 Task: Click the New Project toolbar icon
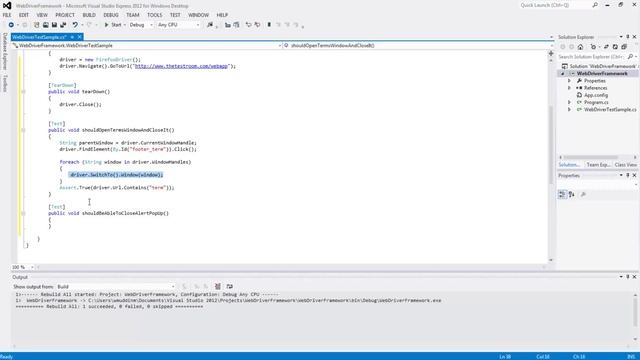pyautogui.click(x=36, y=25)
